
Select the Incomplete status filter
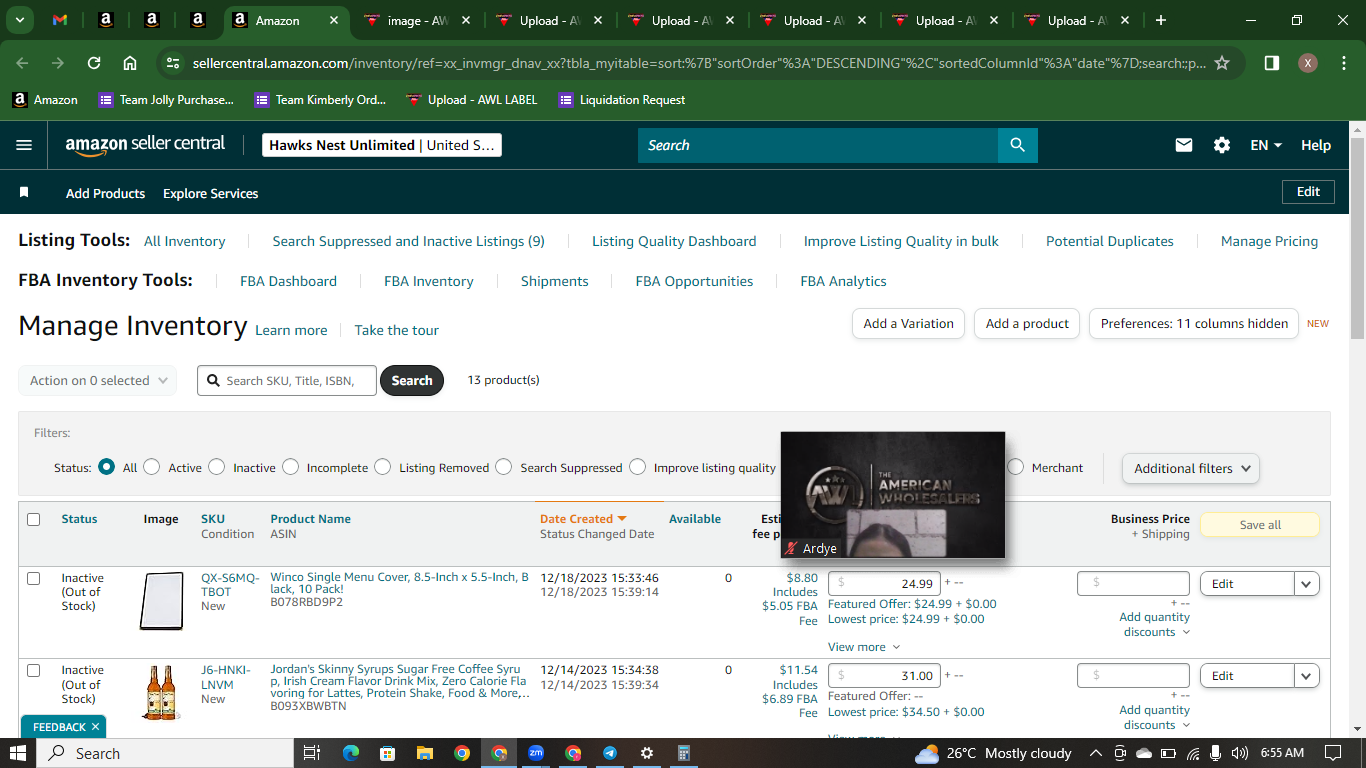(x=291, y=467)
